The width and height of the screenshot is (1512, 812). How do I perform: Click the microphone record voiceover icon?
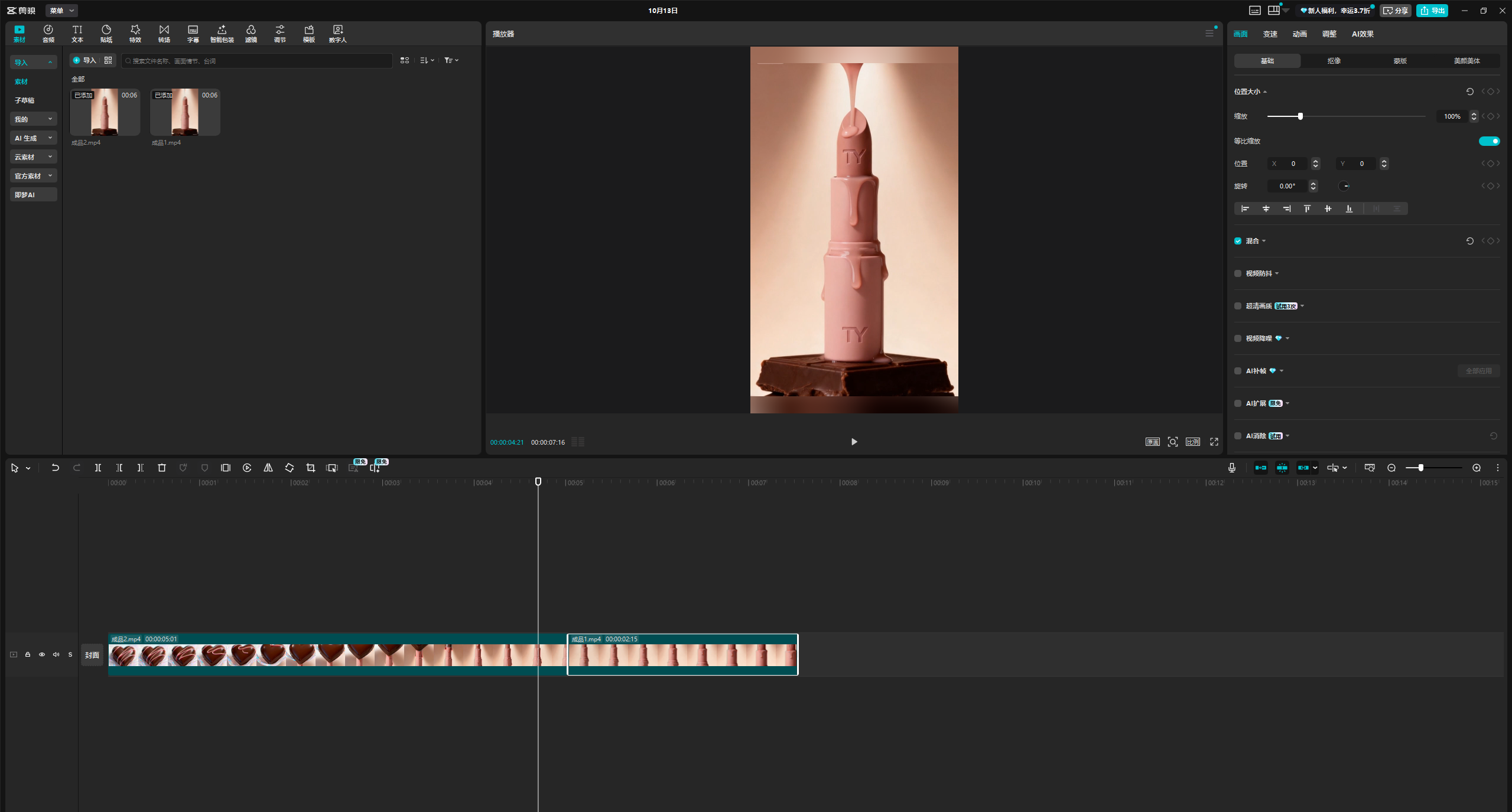coord(1232,468)
